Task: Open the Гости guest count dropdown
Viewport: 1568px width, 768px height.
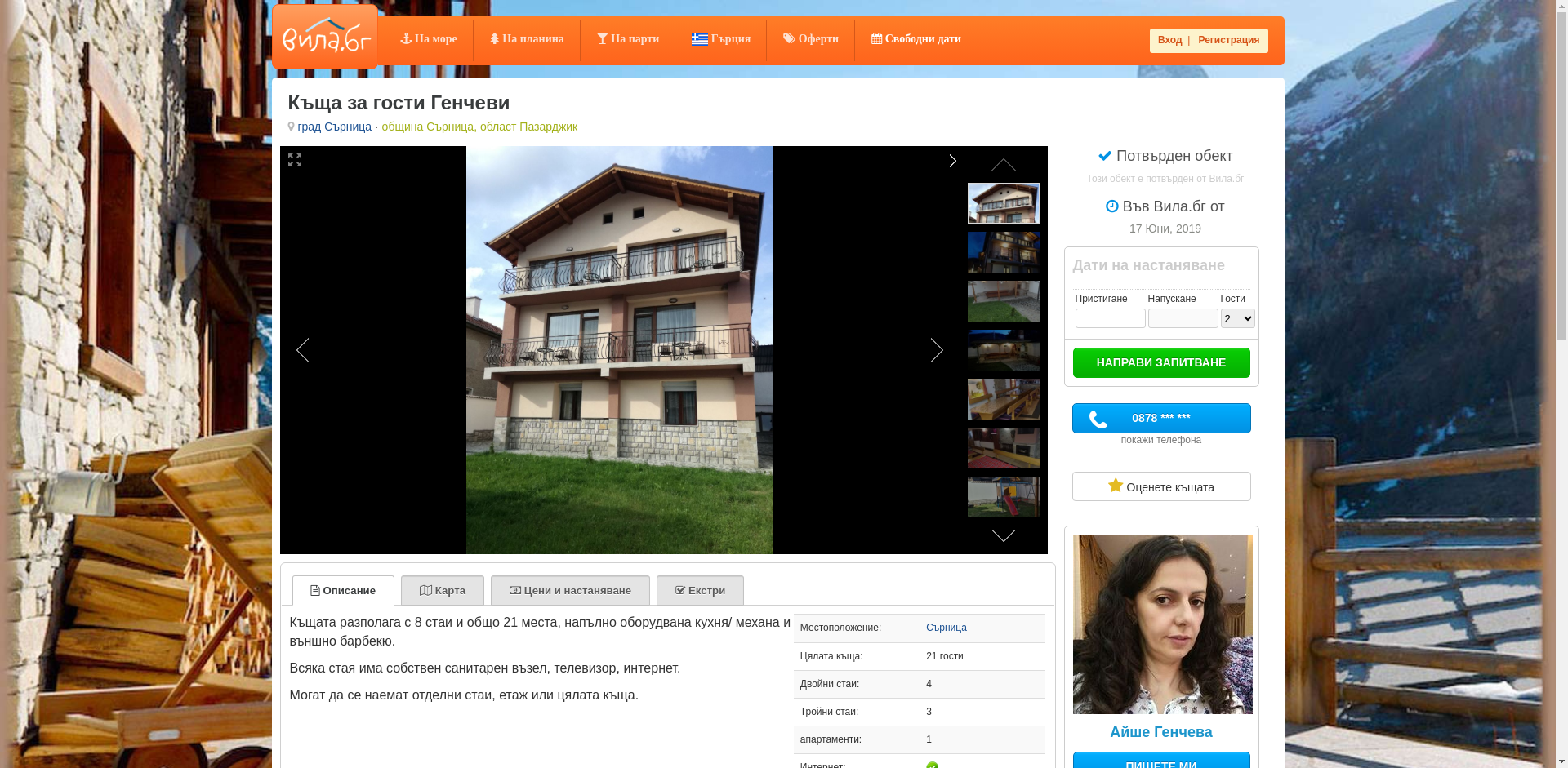Action: coord(1237,317)
